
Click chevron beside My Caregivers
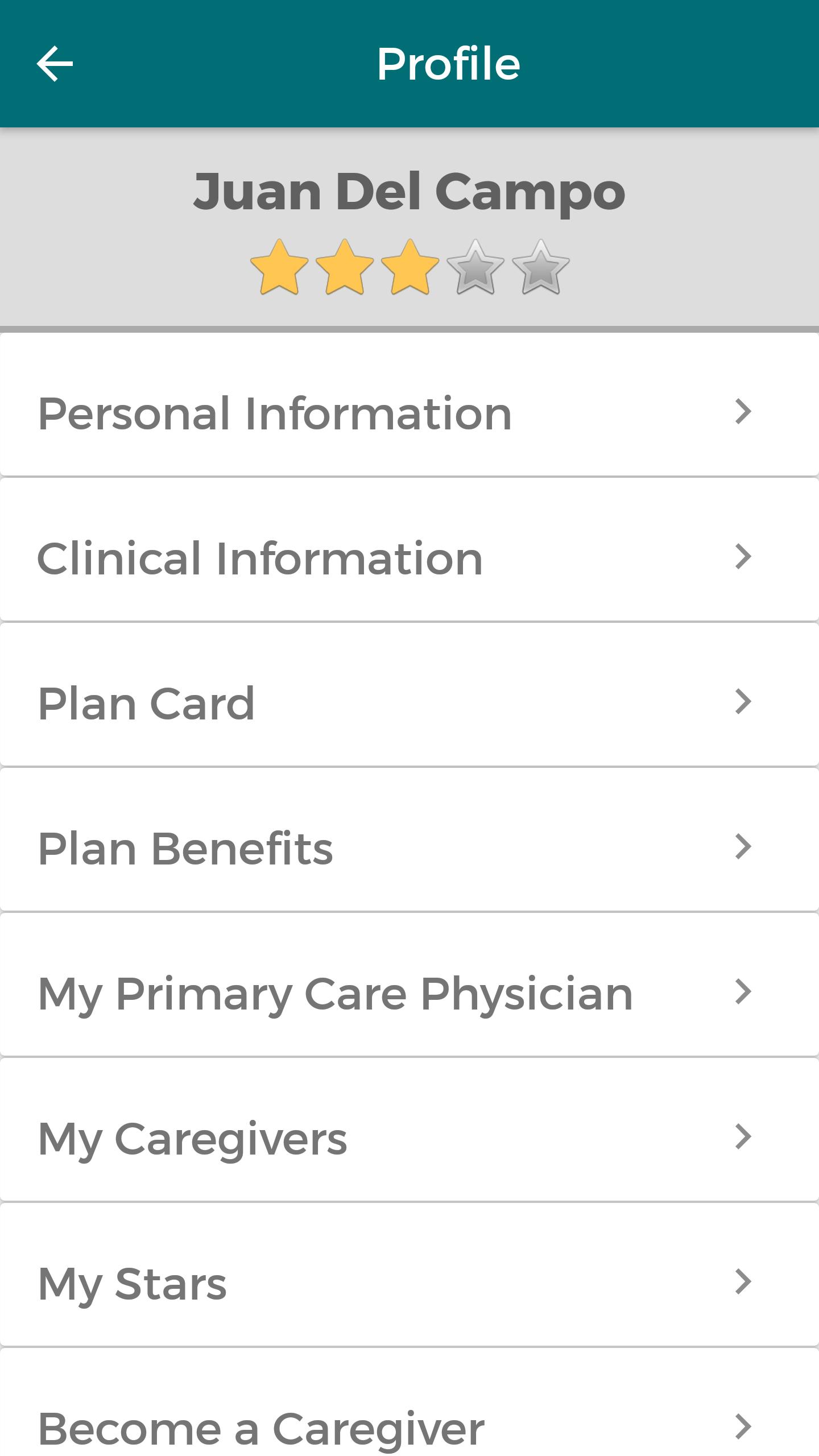pyautogui.click(x=743, y=1137)
